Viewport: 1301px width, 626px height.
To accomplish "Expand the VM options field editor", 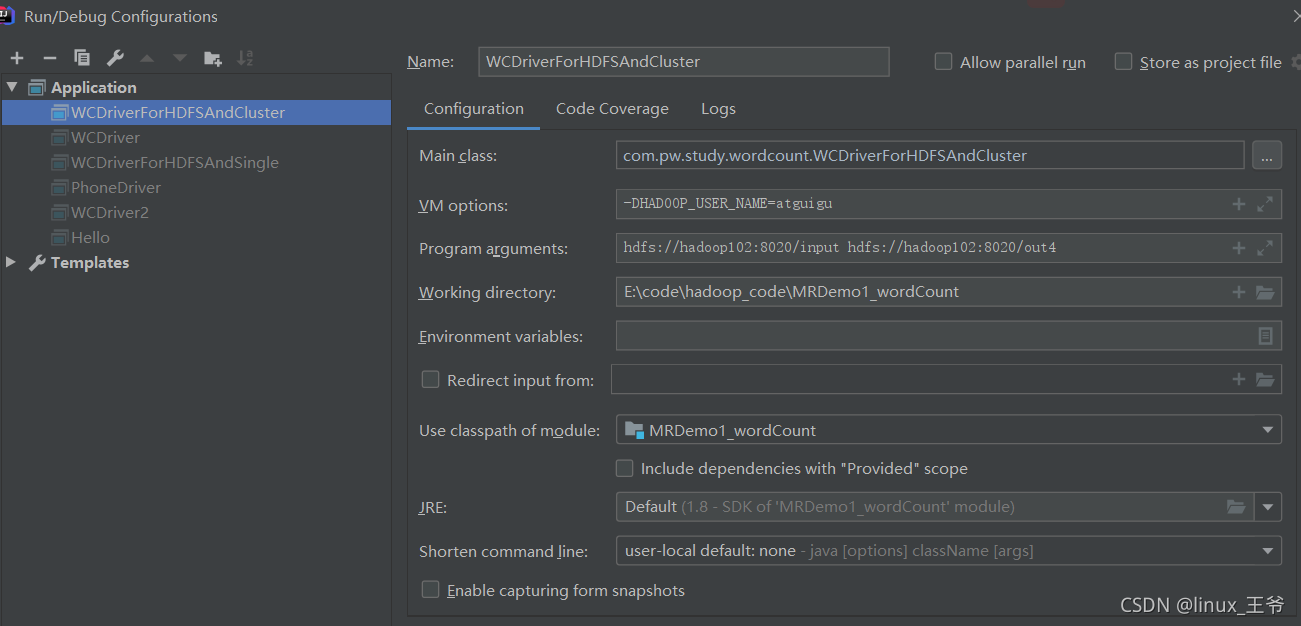I will [x=1265, y=204].
